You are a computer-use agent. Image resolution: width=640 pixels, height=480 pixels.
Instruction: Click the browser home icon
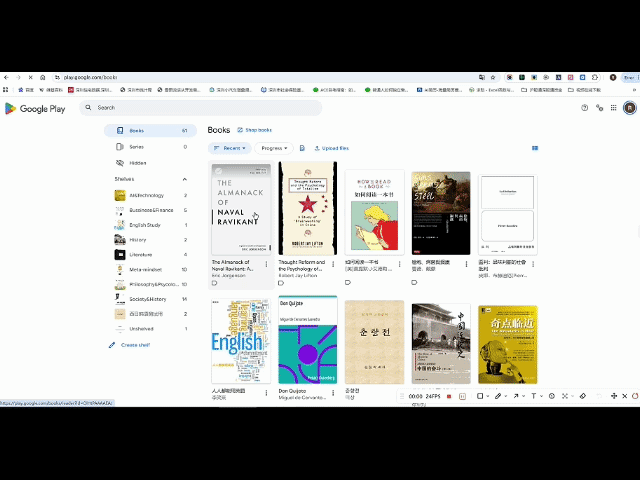pyautogui.click(x=42, y=77)
